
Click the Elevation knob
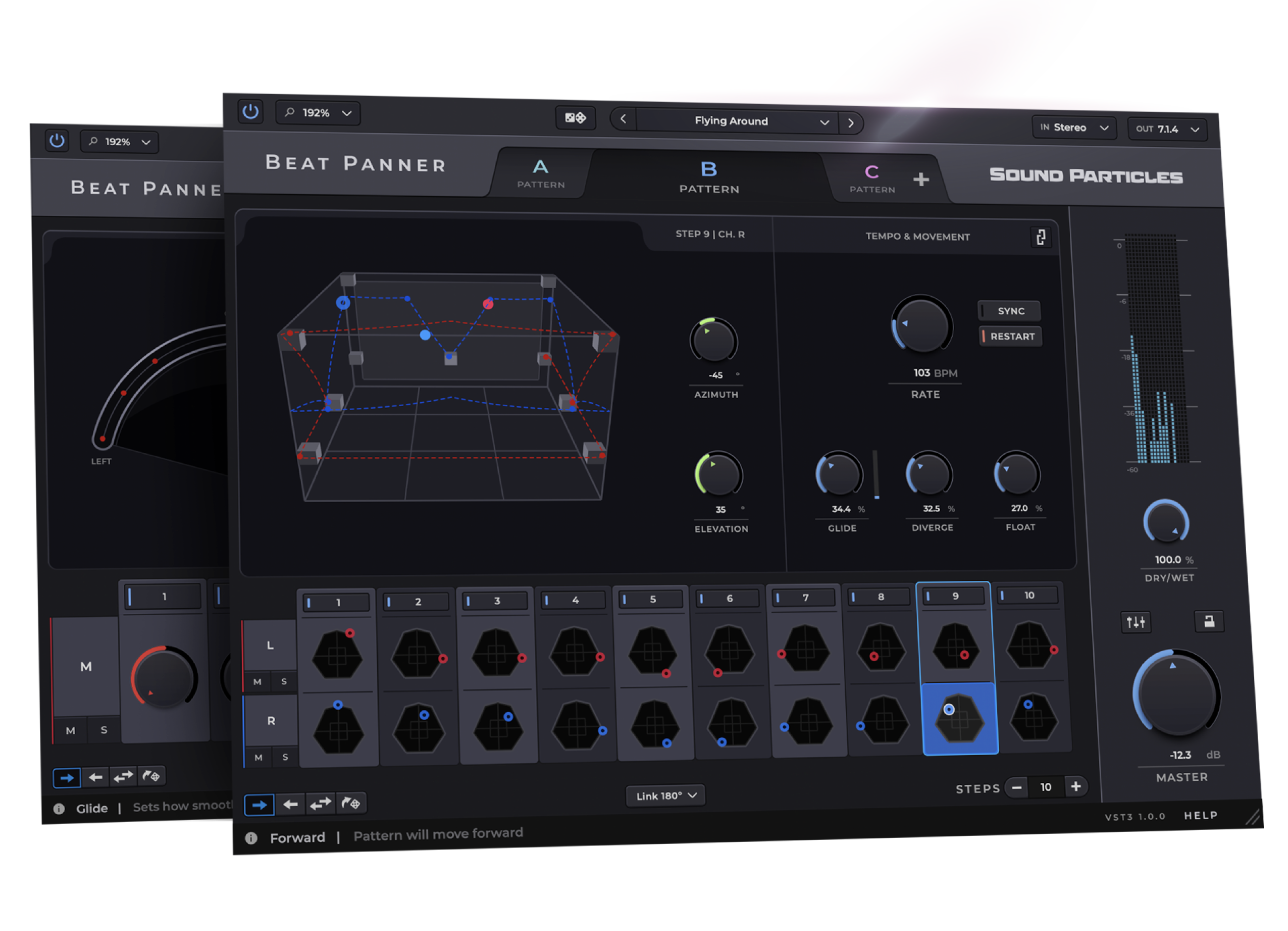pyautogui.click(x=719, y=474)
